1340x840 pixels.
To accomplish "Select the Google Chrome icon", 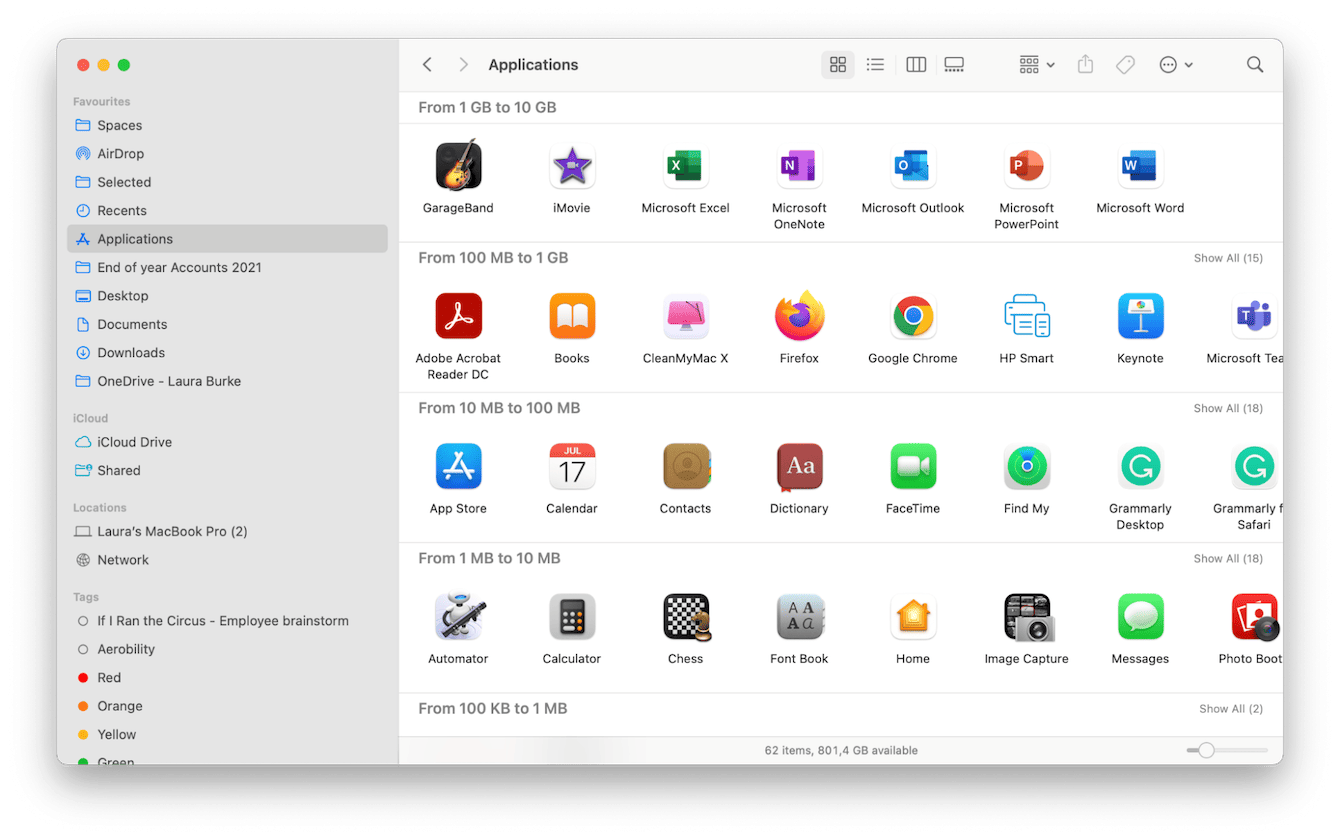I will point(913,316).
